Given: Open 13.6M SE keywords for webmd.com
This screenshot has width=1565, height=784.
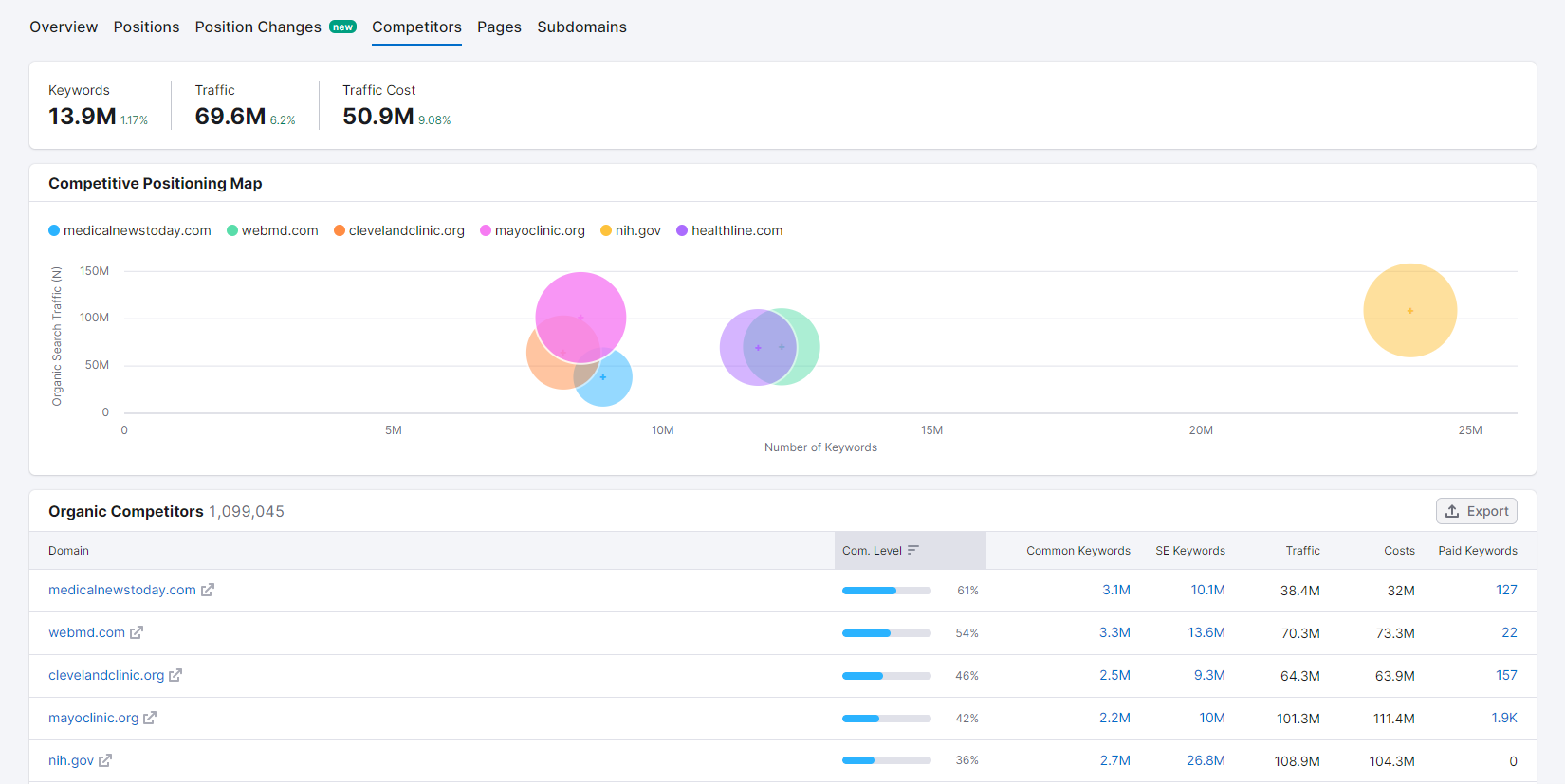Looking at the screenshot, I should [x=1206, y=632].
